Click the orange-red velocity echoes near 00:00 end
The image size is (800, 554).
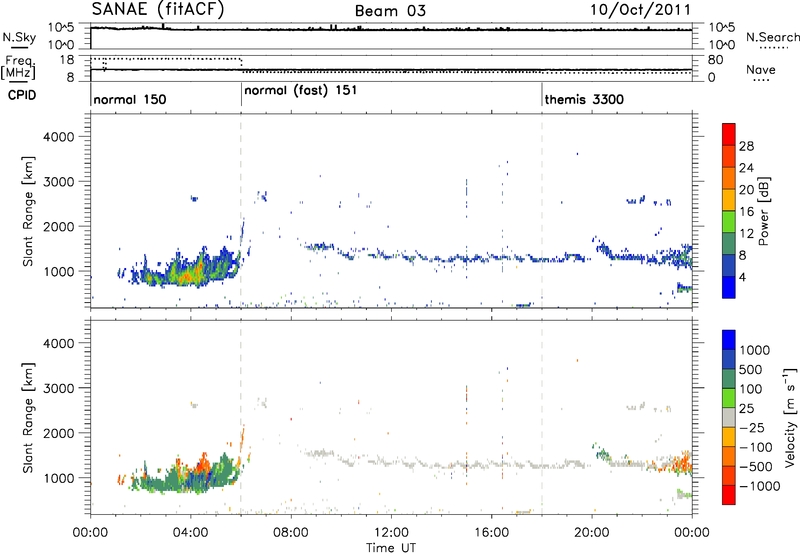pyautogui.click(x=680, y=463)
